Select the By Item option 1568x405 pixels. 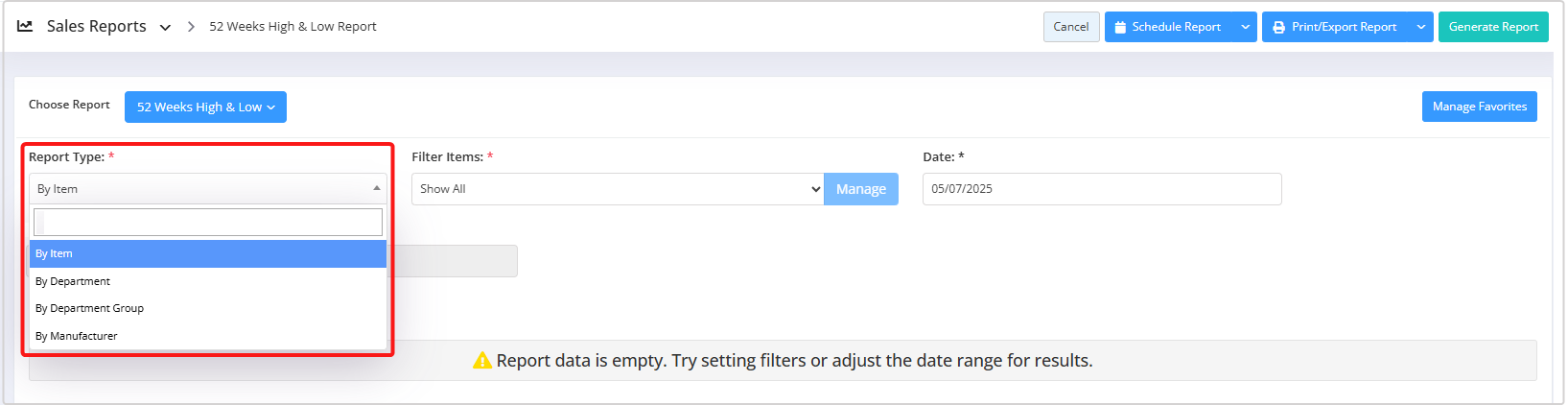point(207,253)
